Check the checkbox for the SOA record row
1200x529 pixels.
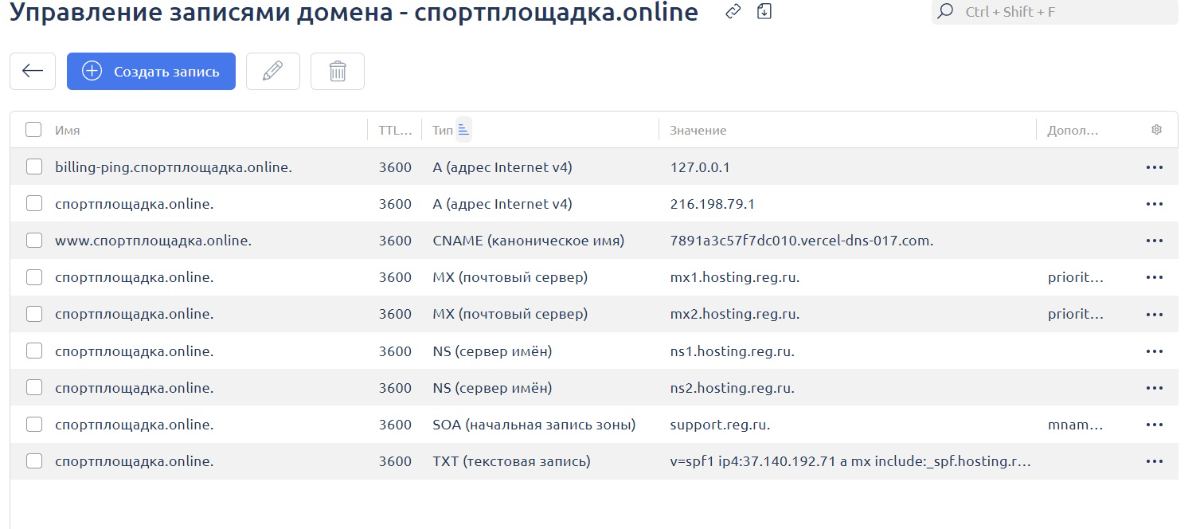coord(33,424)
